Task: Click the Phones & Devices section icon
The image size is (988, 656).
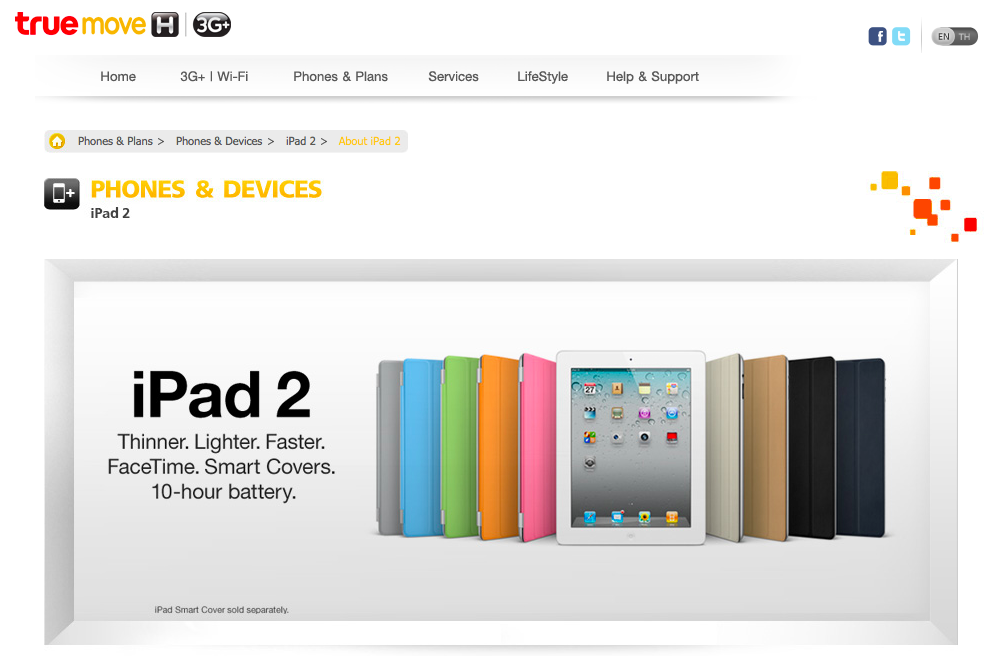Action: tap(62, 194)
